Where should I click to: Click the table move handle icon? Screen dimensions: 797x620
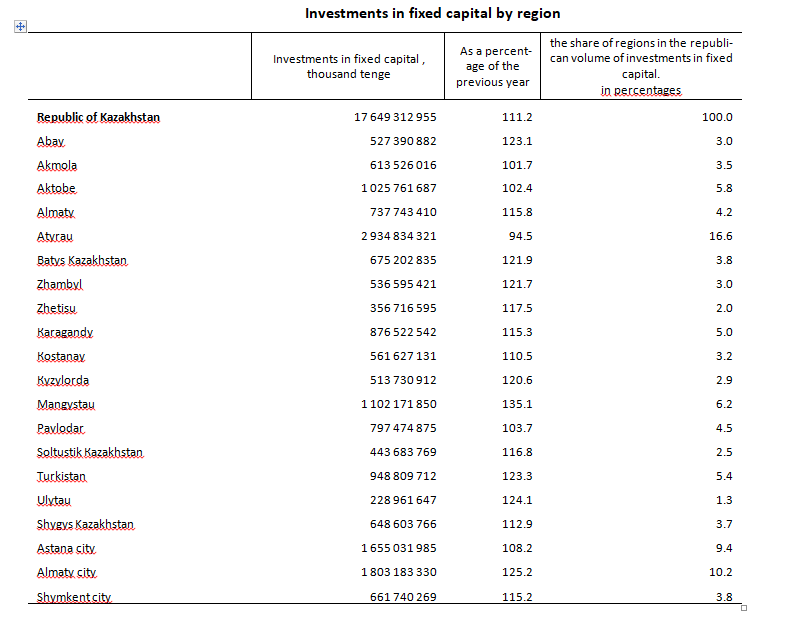[20, 26]
